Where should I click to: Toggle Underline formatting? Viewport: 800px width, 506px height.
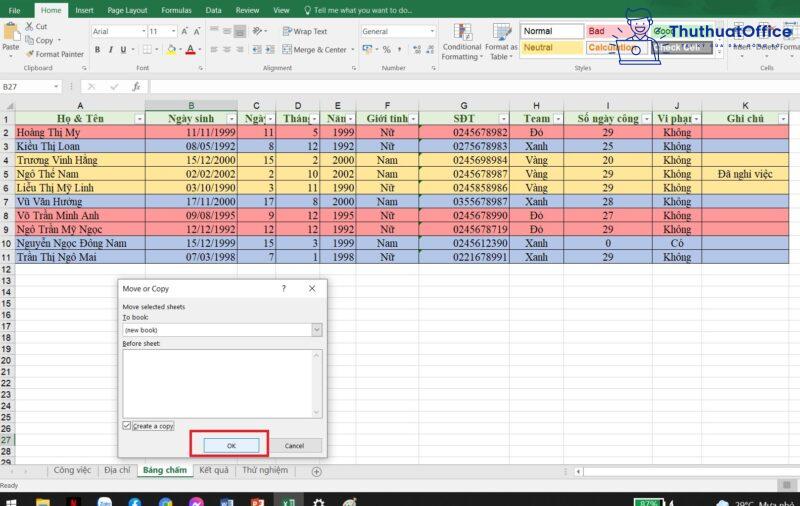[x=123, y=49]
